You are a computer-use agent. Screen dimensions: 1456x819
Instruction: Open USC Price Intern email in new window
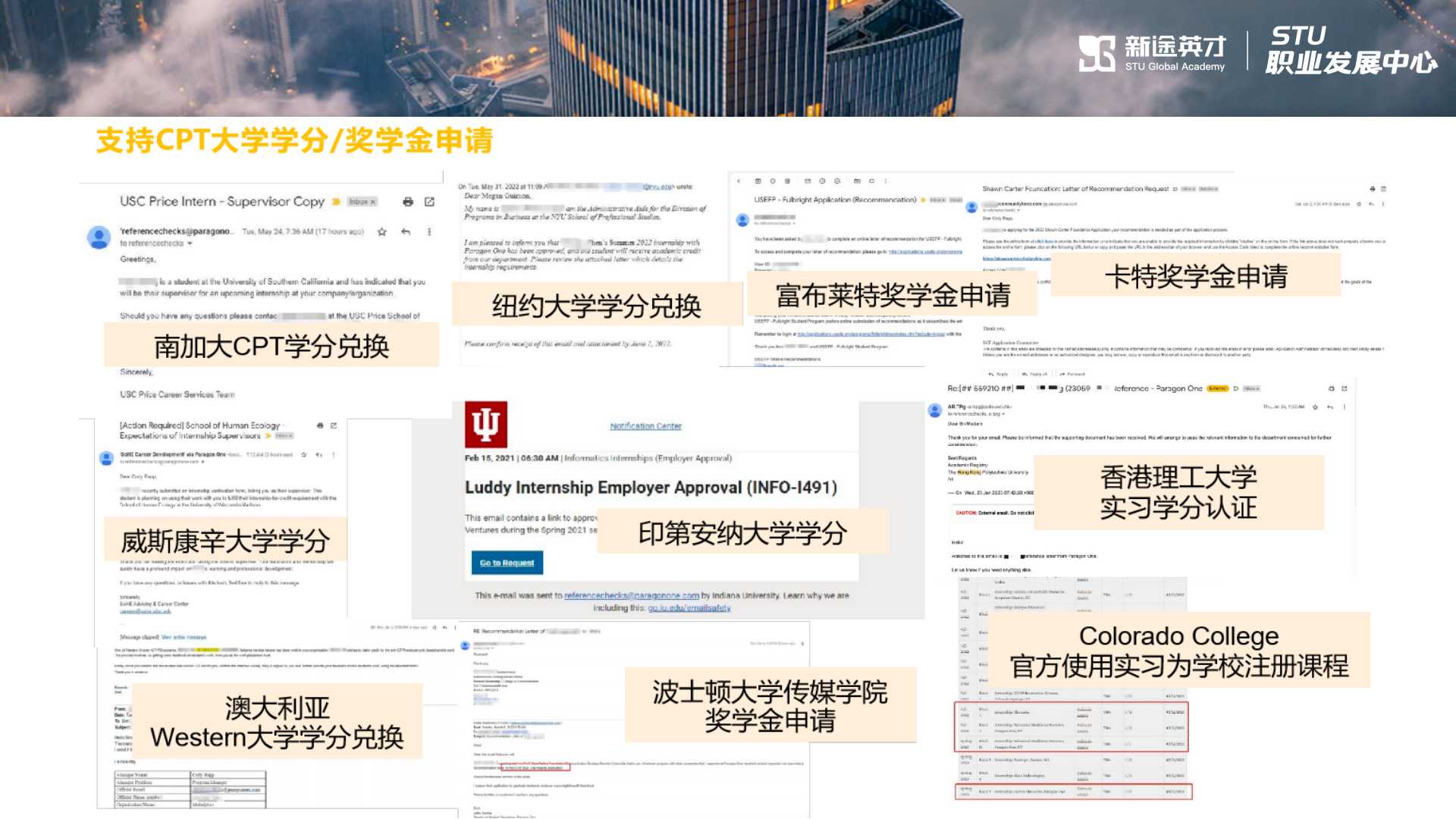point(429,202)
